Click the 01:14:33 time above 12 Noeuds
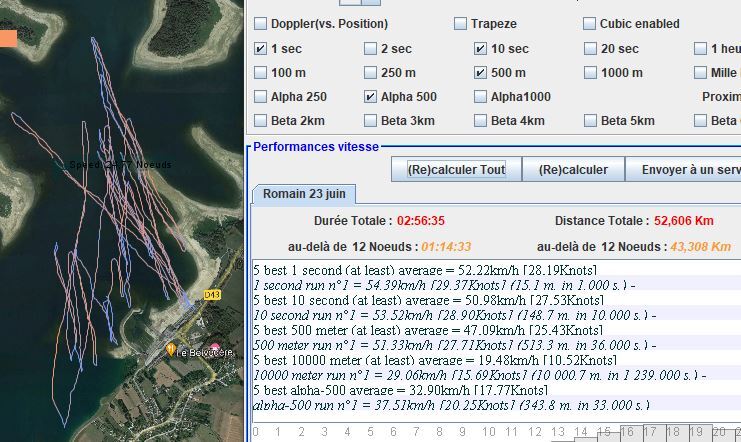This screenshot has width=741, height=442. coord(446,247)
